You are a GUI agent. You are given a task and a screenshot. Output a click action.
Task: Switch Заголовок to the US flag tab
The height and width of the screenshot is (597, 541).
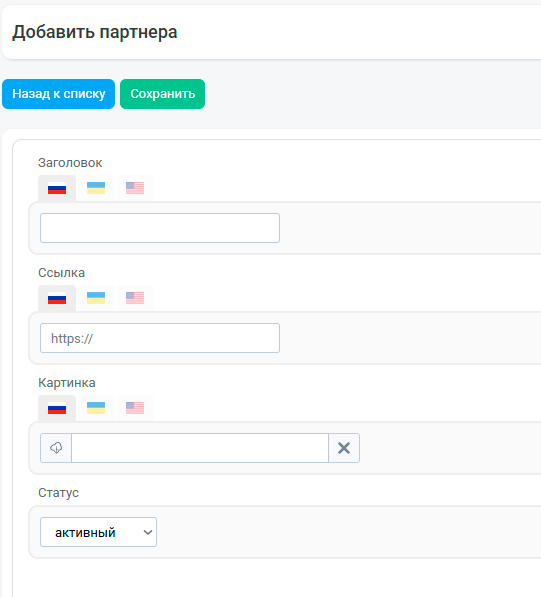point(135,188)
